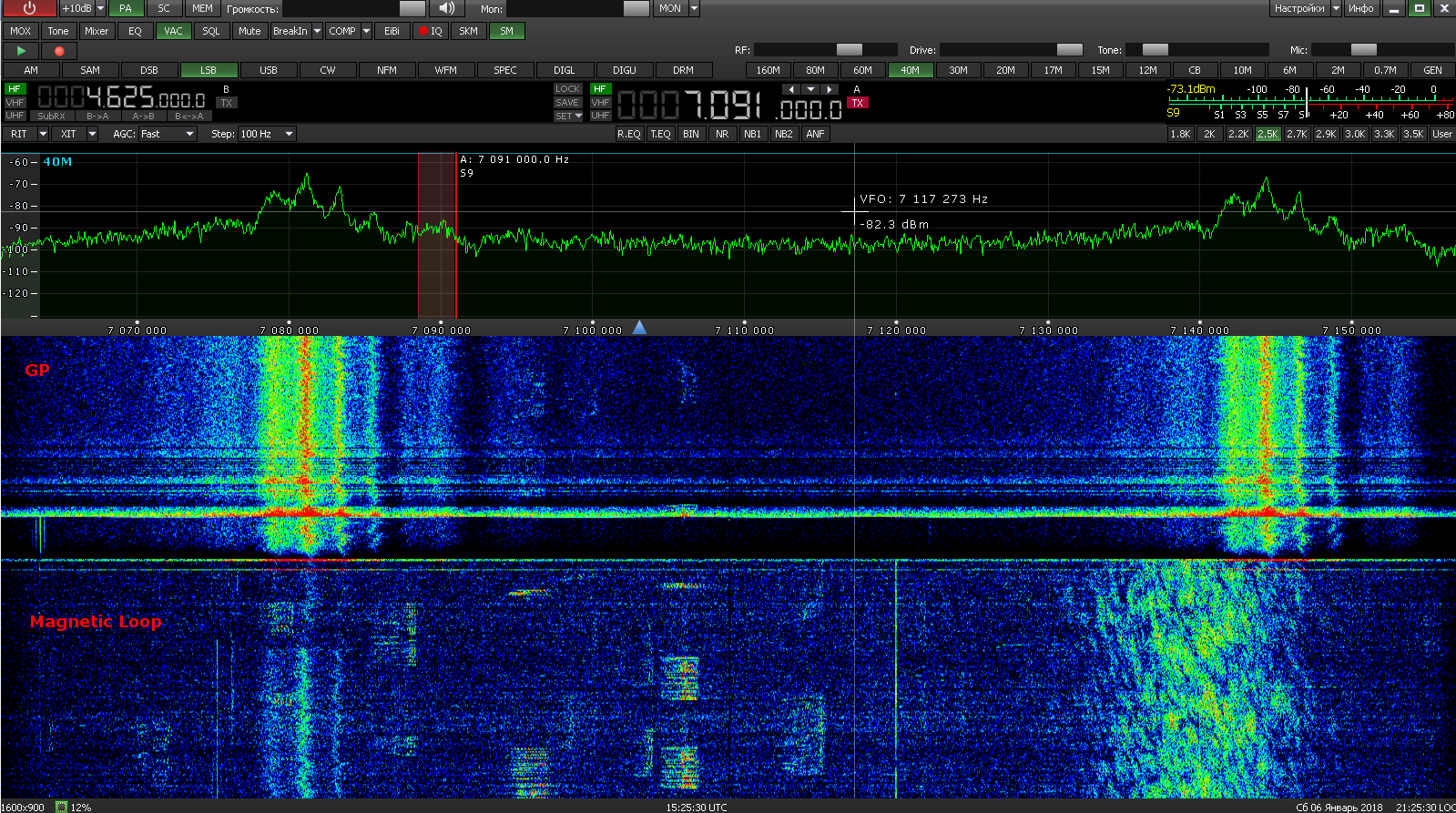Toggle the SQL squelch button
Viewport: 1456px width, 813px height.
[211, 31]
